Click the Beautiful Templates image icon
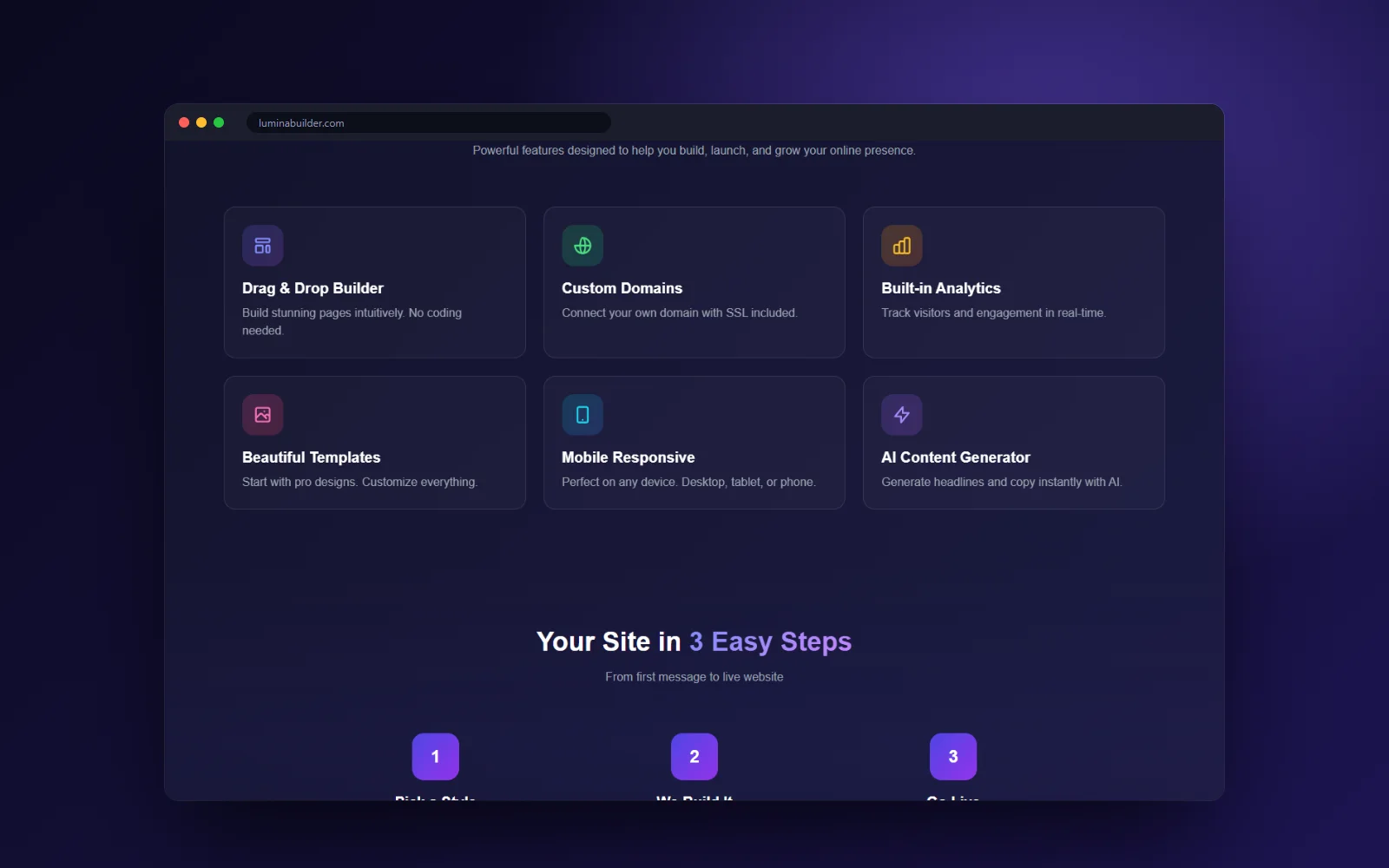This screenshot has height=868, width=1389. 262,415
